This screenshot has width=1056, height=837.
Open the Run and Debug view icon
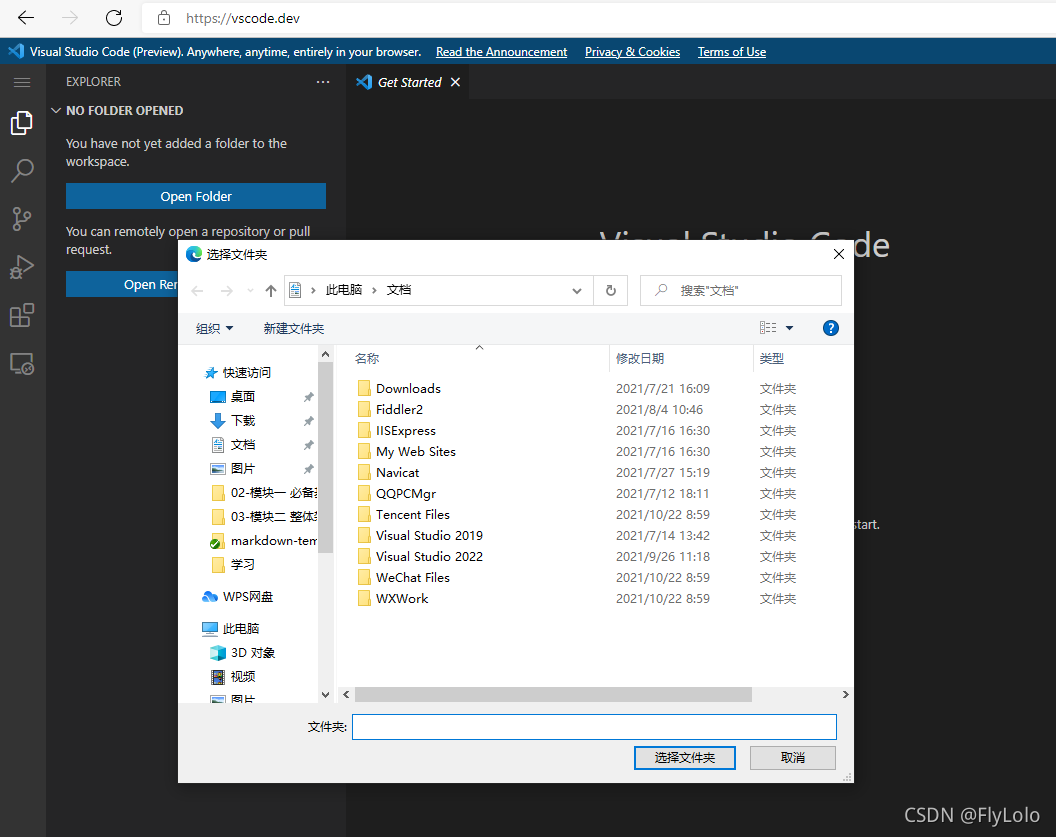(22, 267)
